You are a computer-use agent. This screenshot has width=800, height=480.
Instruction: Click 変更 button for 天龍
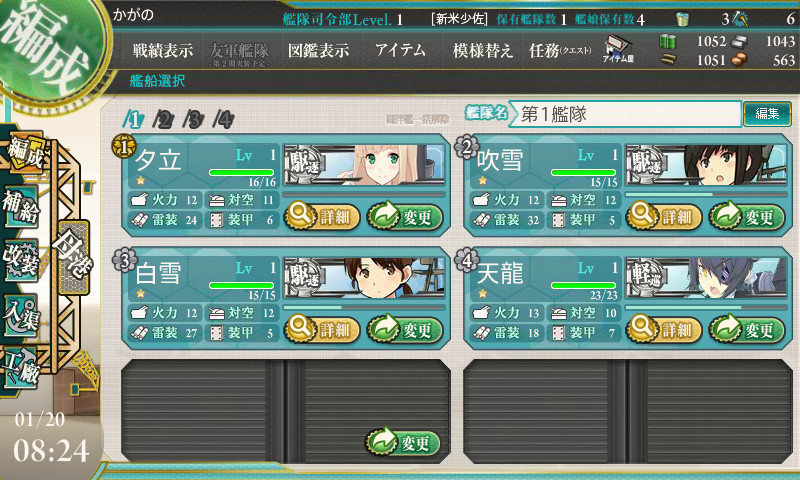(746, 330)
